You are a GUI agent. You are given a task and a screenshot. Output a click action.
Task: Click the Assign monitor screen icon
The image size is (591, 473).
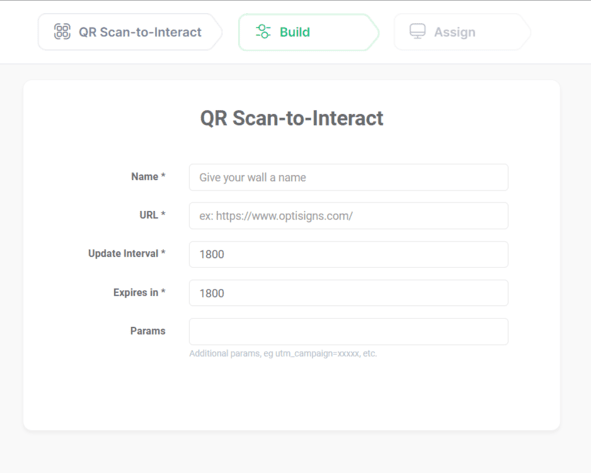click(x=418, y=32)
